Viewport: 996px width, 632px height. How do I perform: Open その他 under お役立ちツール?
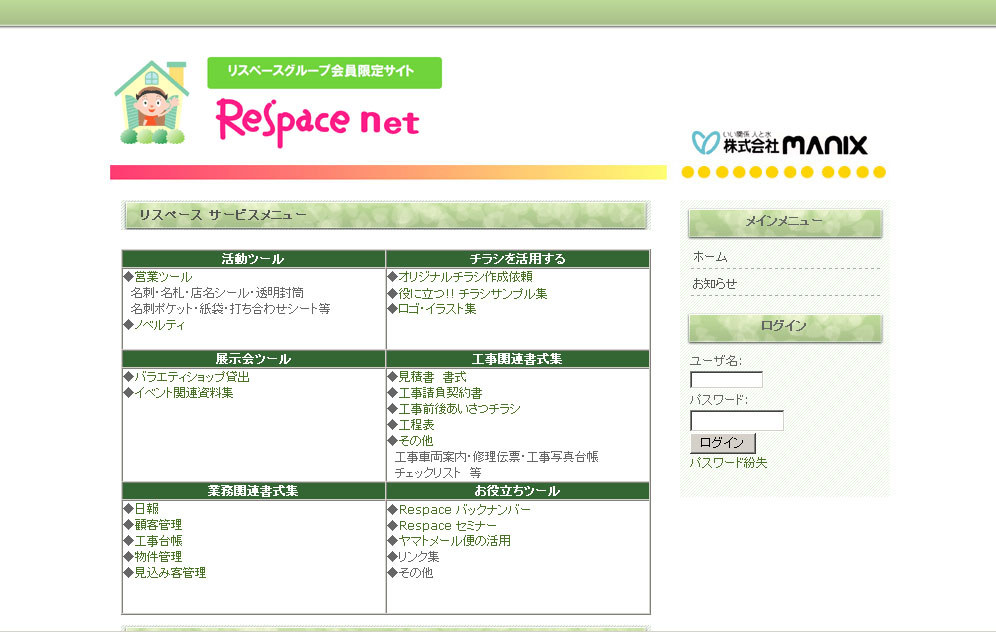pos(415,572)
